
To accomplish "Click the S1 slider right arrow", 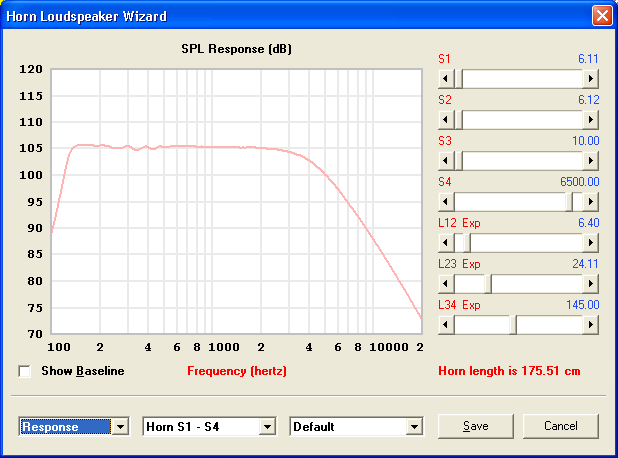I will (x=590, y=79).
